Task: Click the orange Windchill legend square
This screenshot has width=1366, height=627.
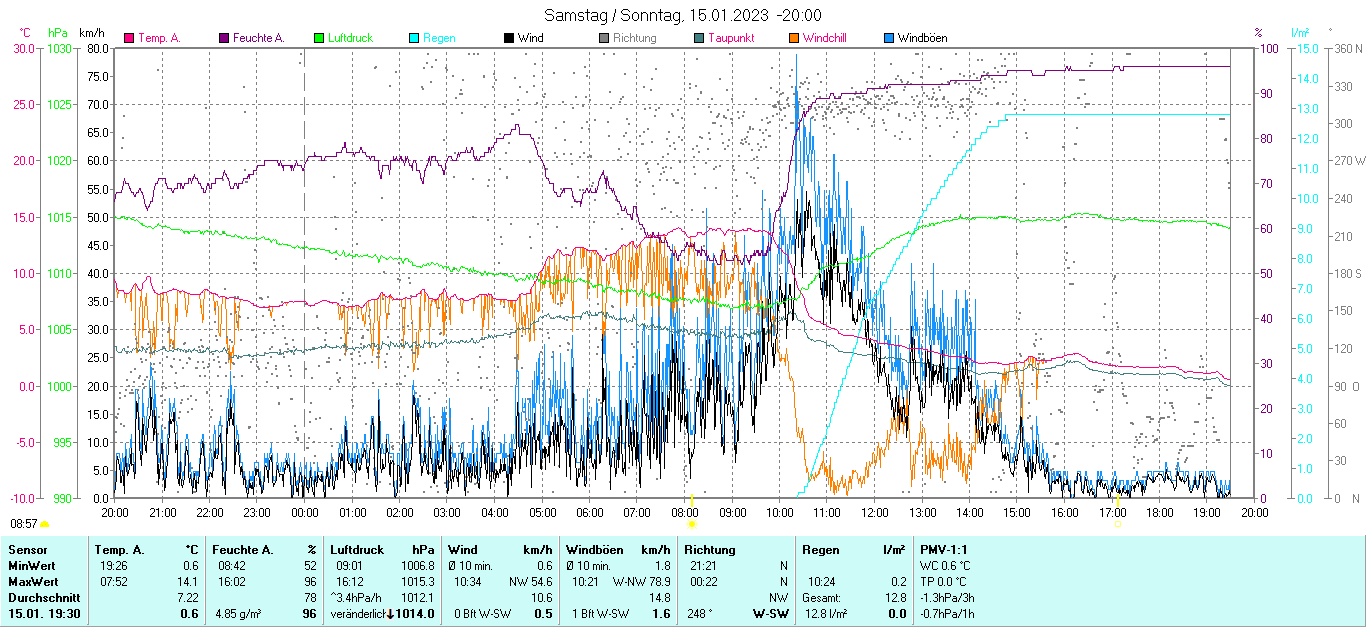Action: (794, 38)
